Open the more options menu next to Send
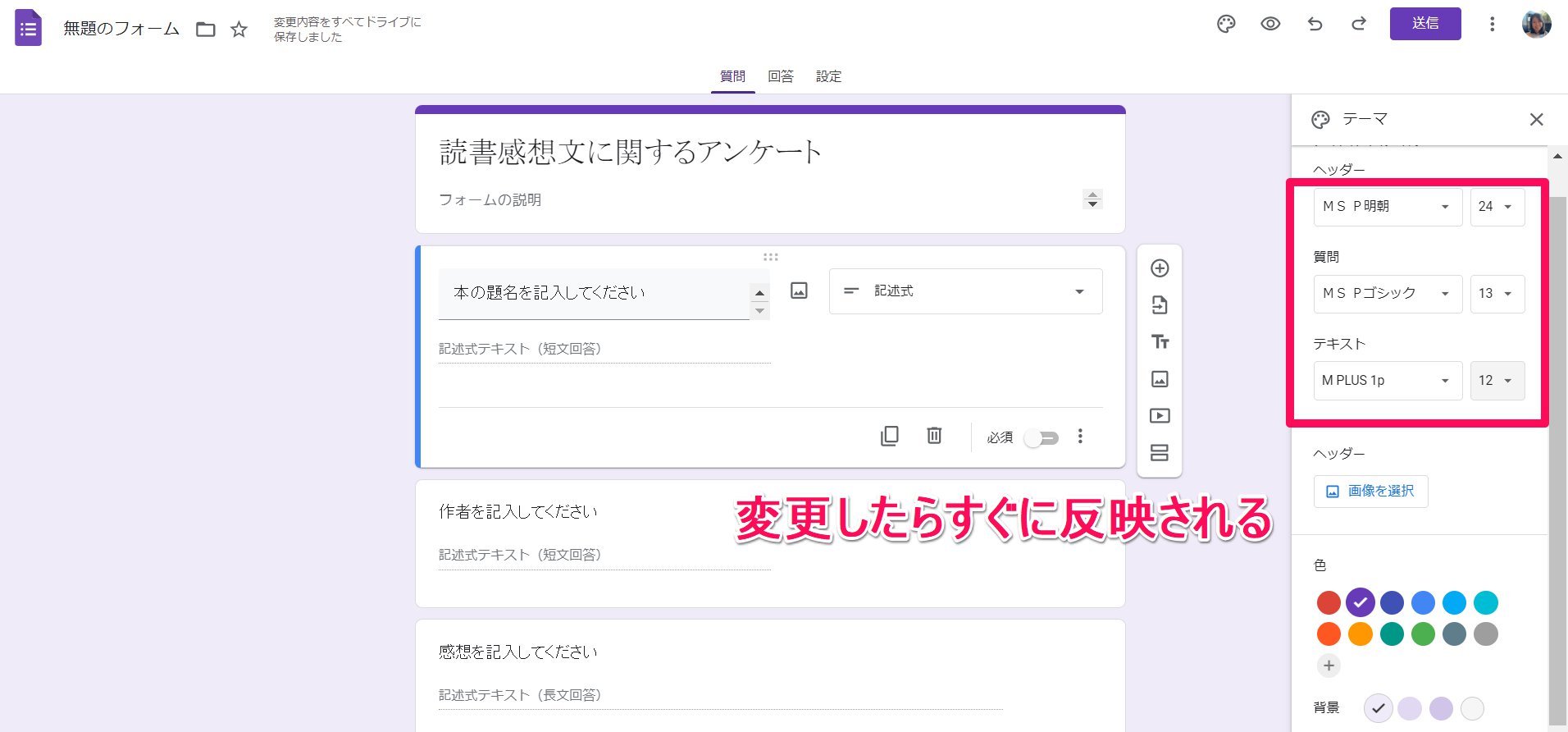1568x732 pixels. pos(1492,25)
